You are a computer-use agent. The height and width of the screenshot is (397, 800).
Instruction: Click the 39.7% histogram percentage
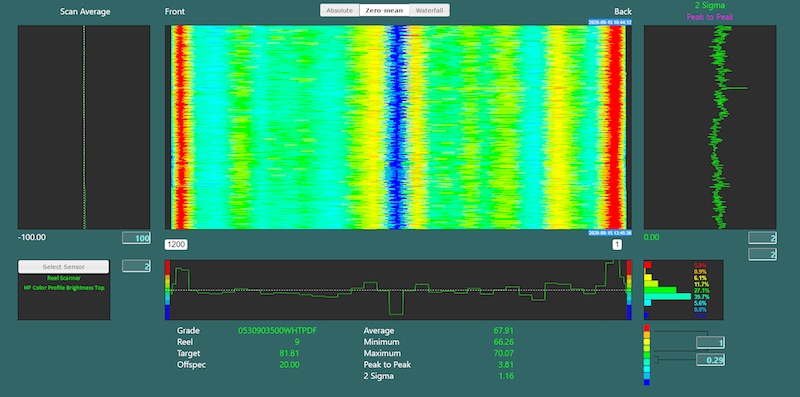pos(702,296)
